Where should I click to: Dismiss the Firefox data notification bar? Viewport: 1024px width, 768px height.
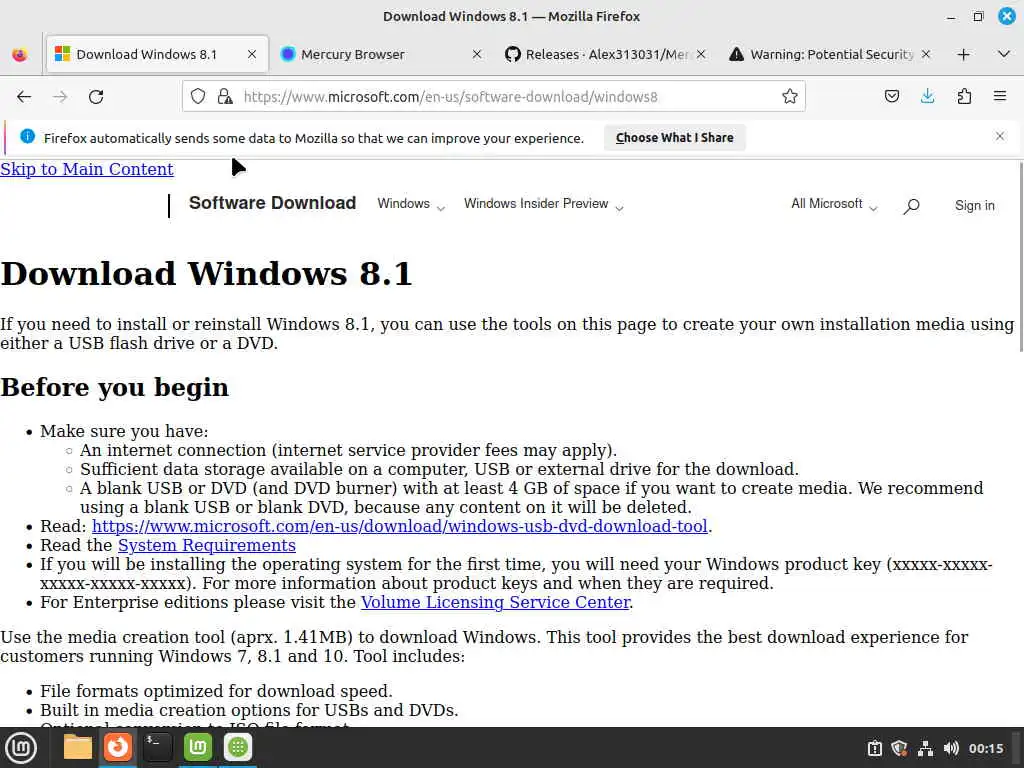click(x=1000, y=136)
